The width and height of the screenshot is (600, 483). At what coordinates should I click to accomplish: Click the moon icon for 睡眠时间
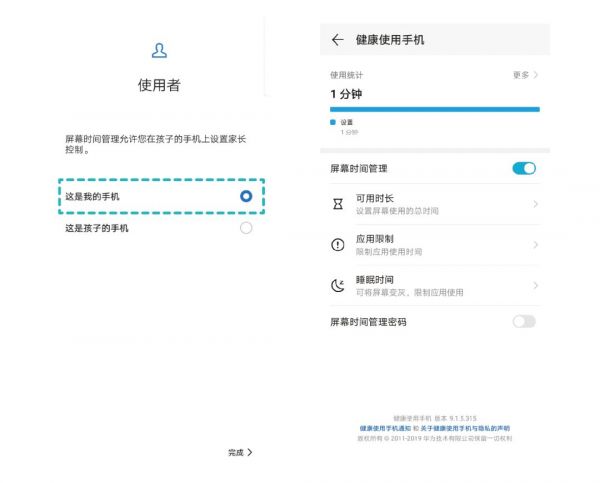tap(337, 286)
